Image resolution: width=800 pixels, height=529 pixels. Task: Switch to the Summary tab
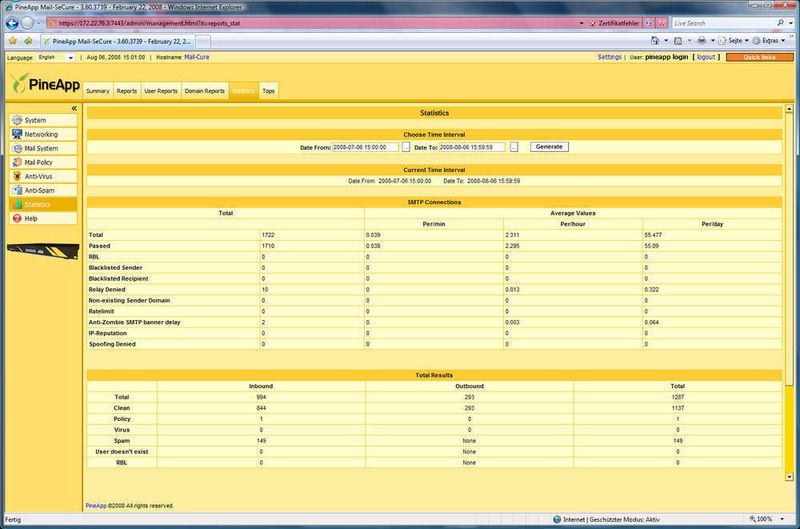tap(97, 91)
